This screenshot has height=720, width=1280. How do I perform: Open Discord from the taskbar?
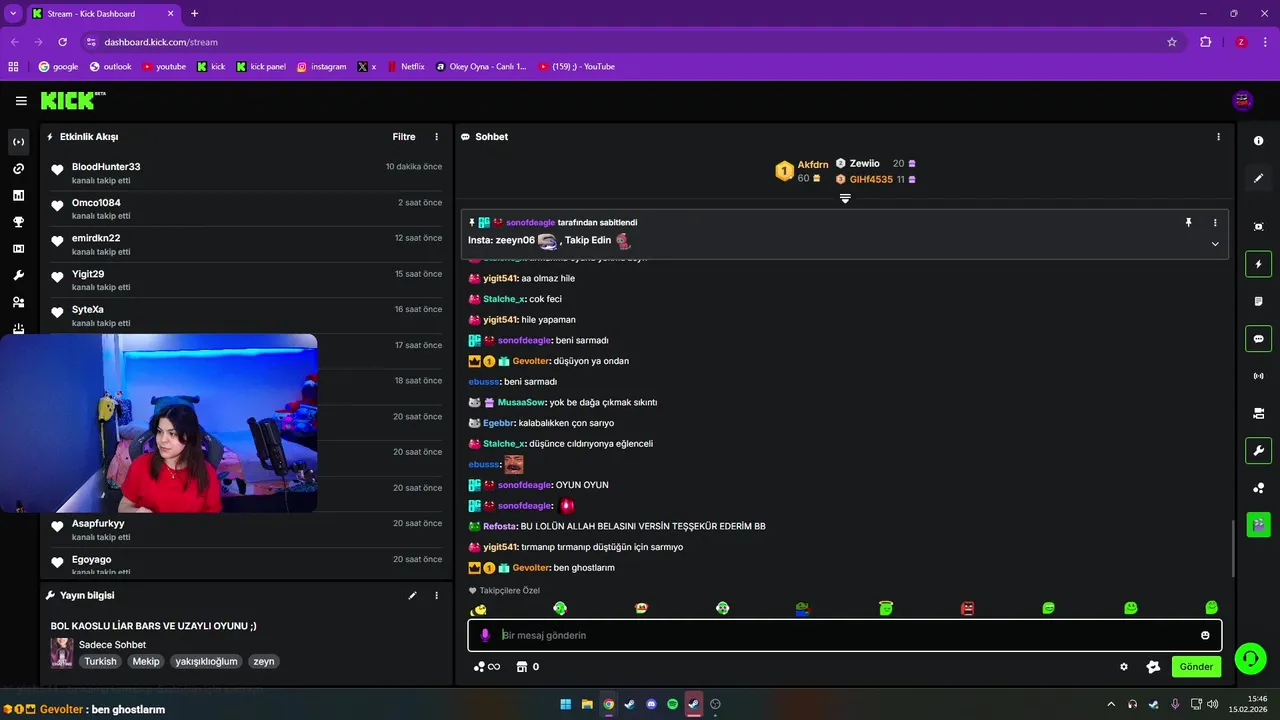coord(651,704)
